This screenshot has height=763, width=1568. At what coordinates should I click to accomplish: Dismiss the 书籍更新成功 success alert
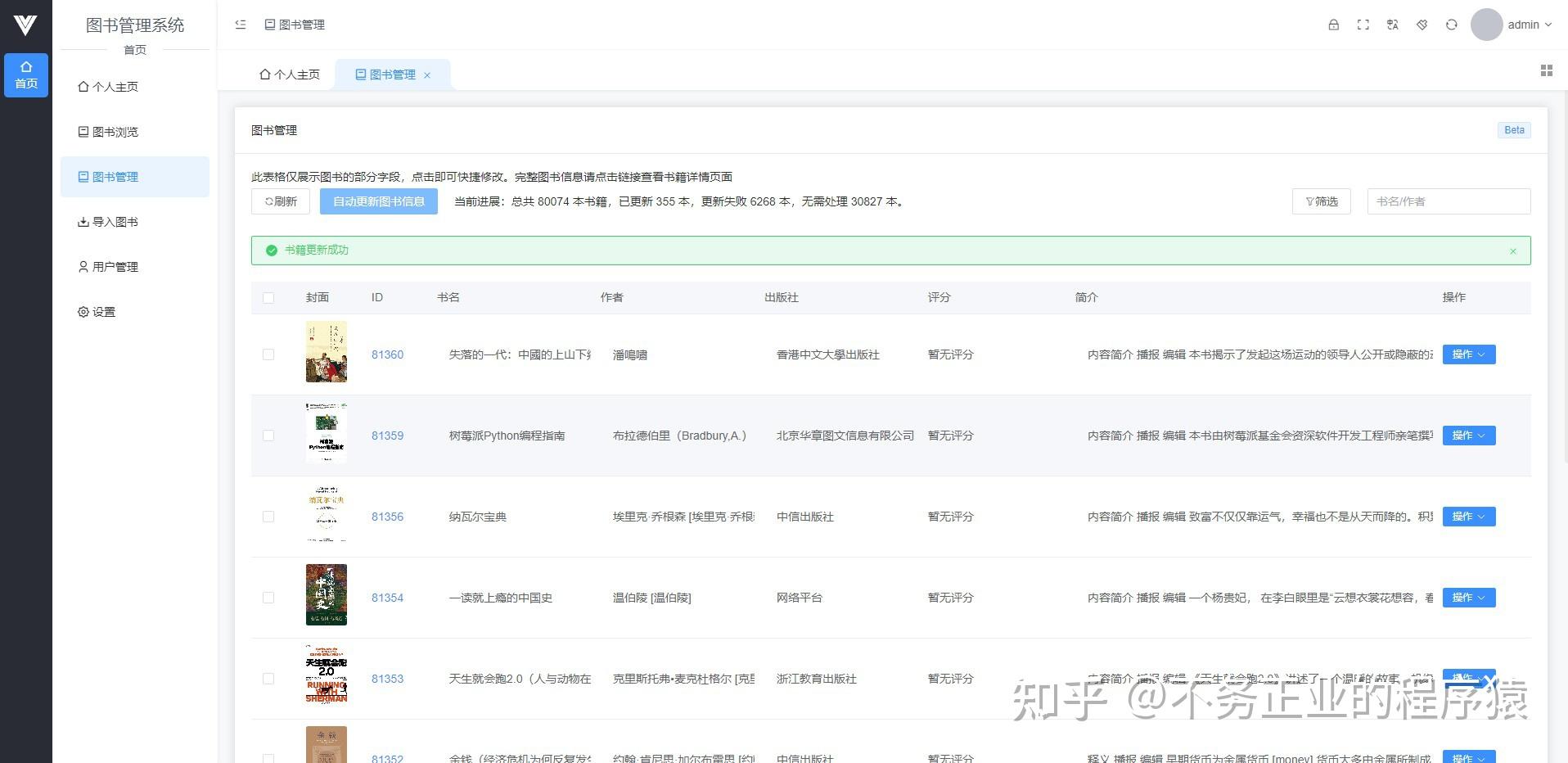click(x=1513, y=251)
